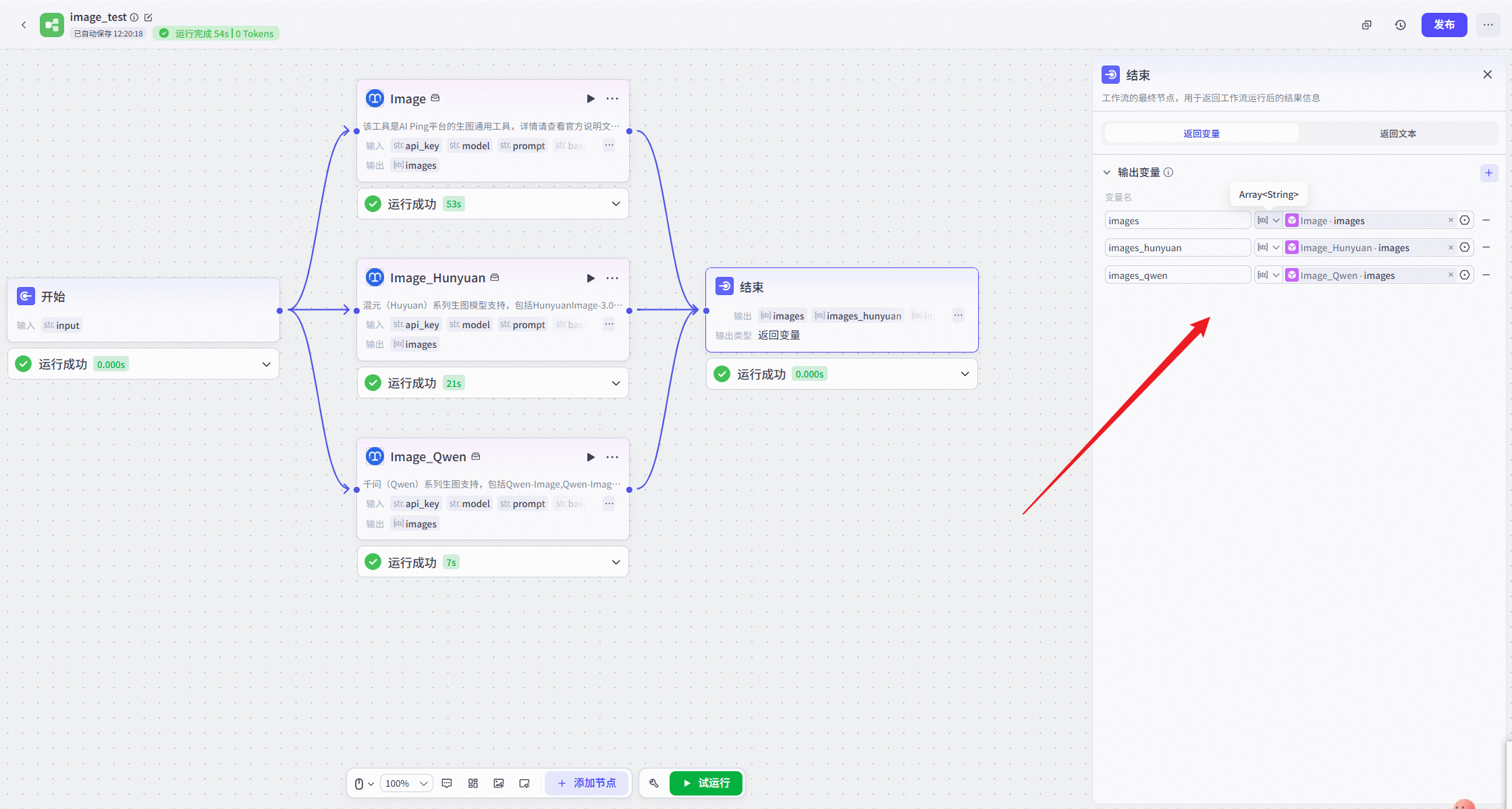This screenshot has width=1512, height=809.
Task: Click the wrench debug icon
Action: (x=653, y=783)
